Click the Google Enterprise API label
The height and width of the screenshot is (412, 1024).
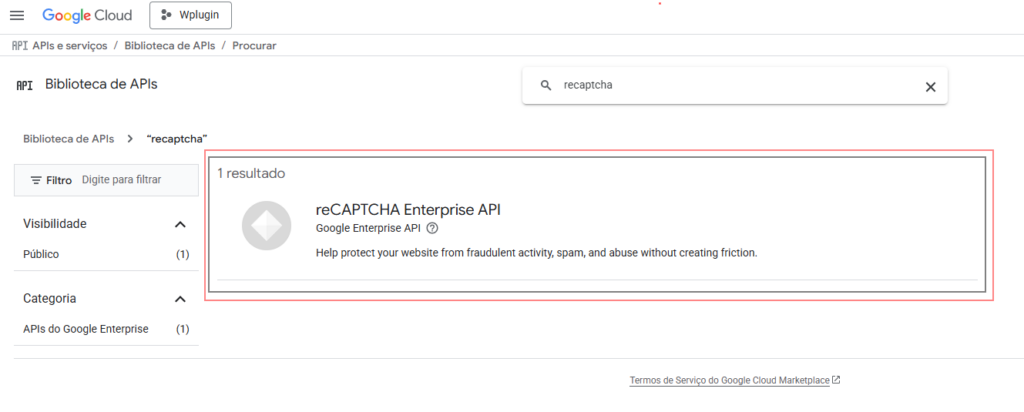pos(368,229)
